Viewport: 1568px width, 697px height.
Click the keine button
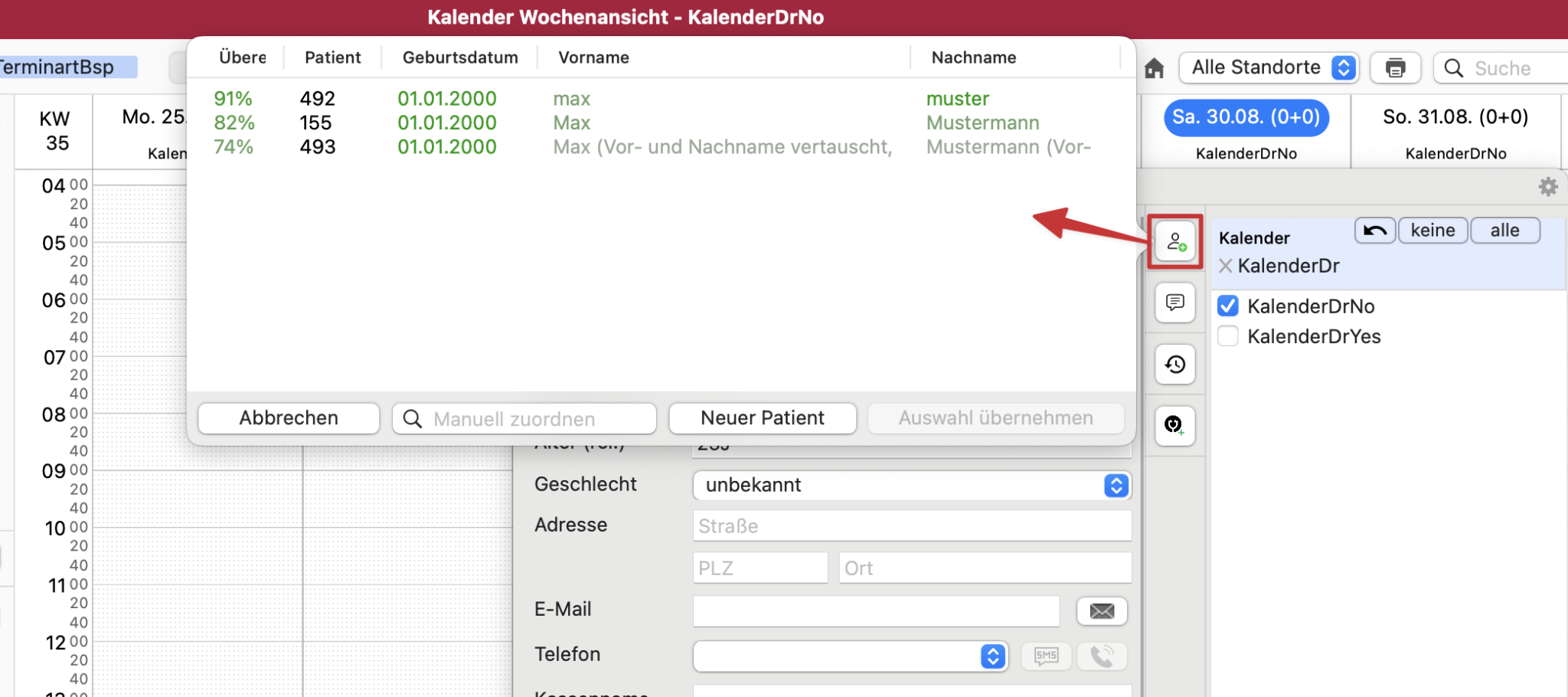[x=1432, y=231]
